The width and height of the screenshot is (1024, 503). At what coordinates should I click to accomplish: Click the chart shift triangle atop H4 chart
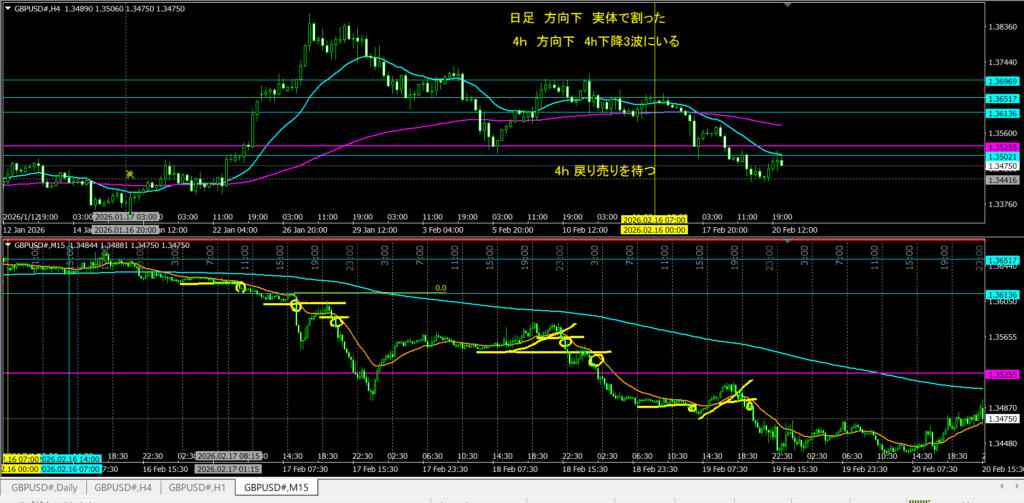click(793, 6)
